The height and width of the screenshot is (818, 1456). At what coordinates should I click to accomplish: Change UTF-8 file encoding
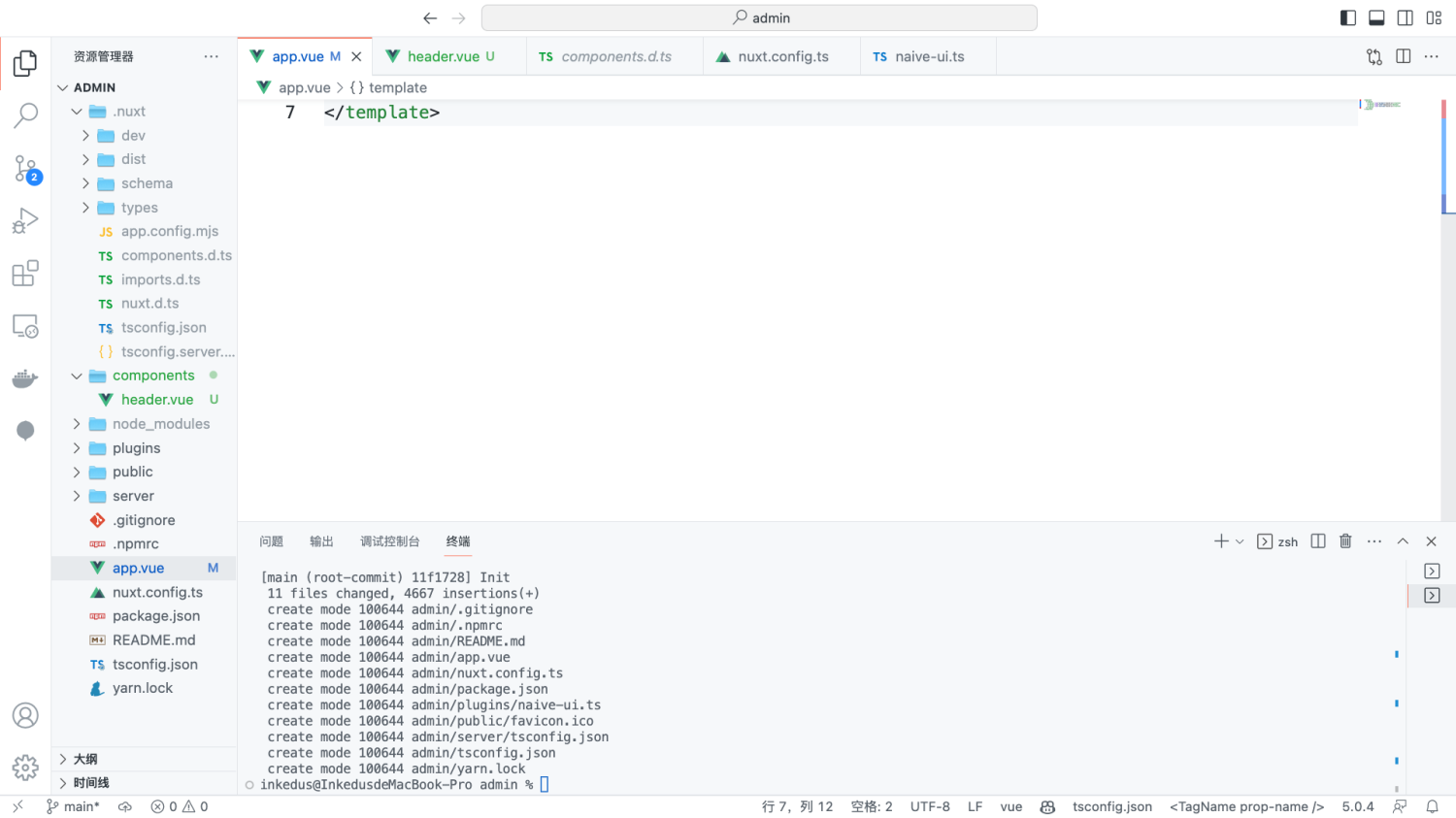pos(930,806)
